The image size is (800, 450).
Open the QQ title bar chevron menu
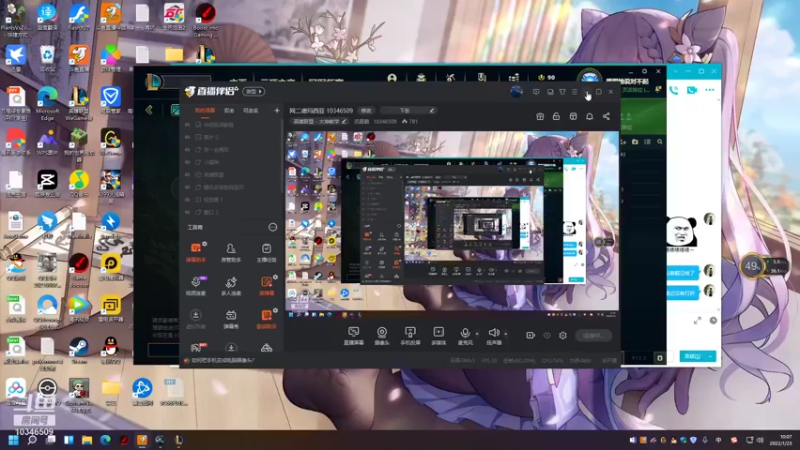tap(674, 71)
